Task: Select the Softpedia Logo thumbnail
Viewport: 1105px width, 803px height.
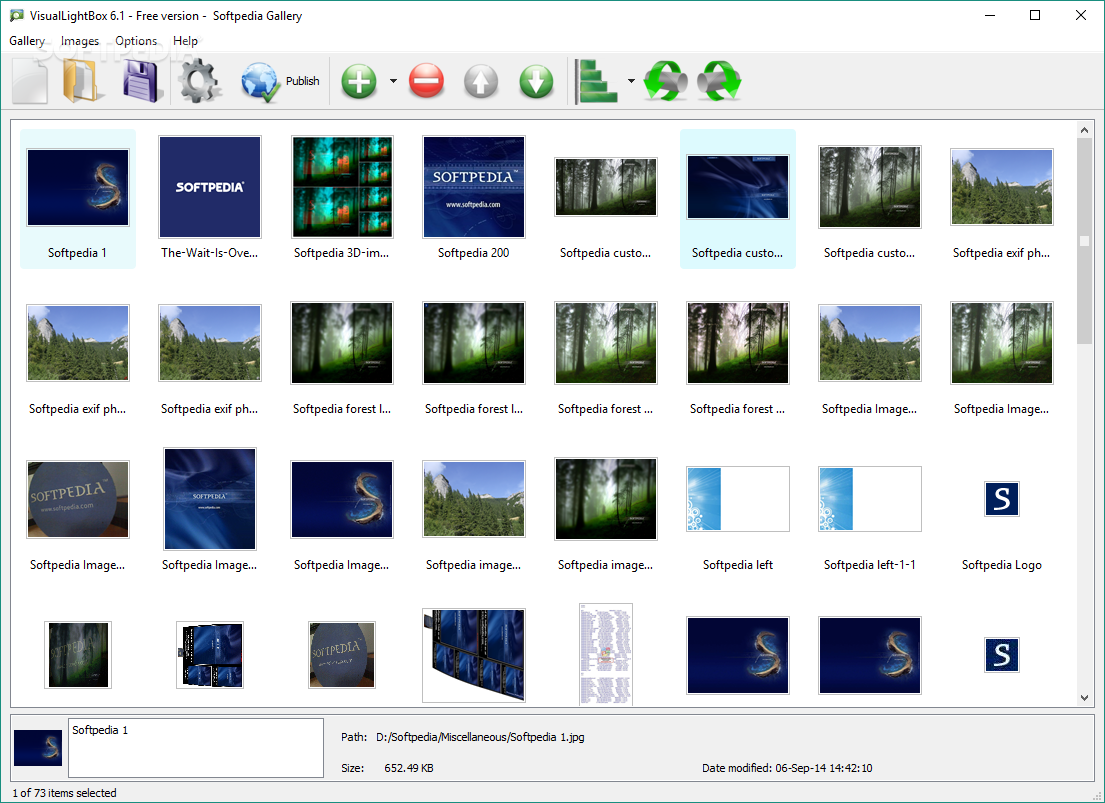Action: (x=1001, y=499)
